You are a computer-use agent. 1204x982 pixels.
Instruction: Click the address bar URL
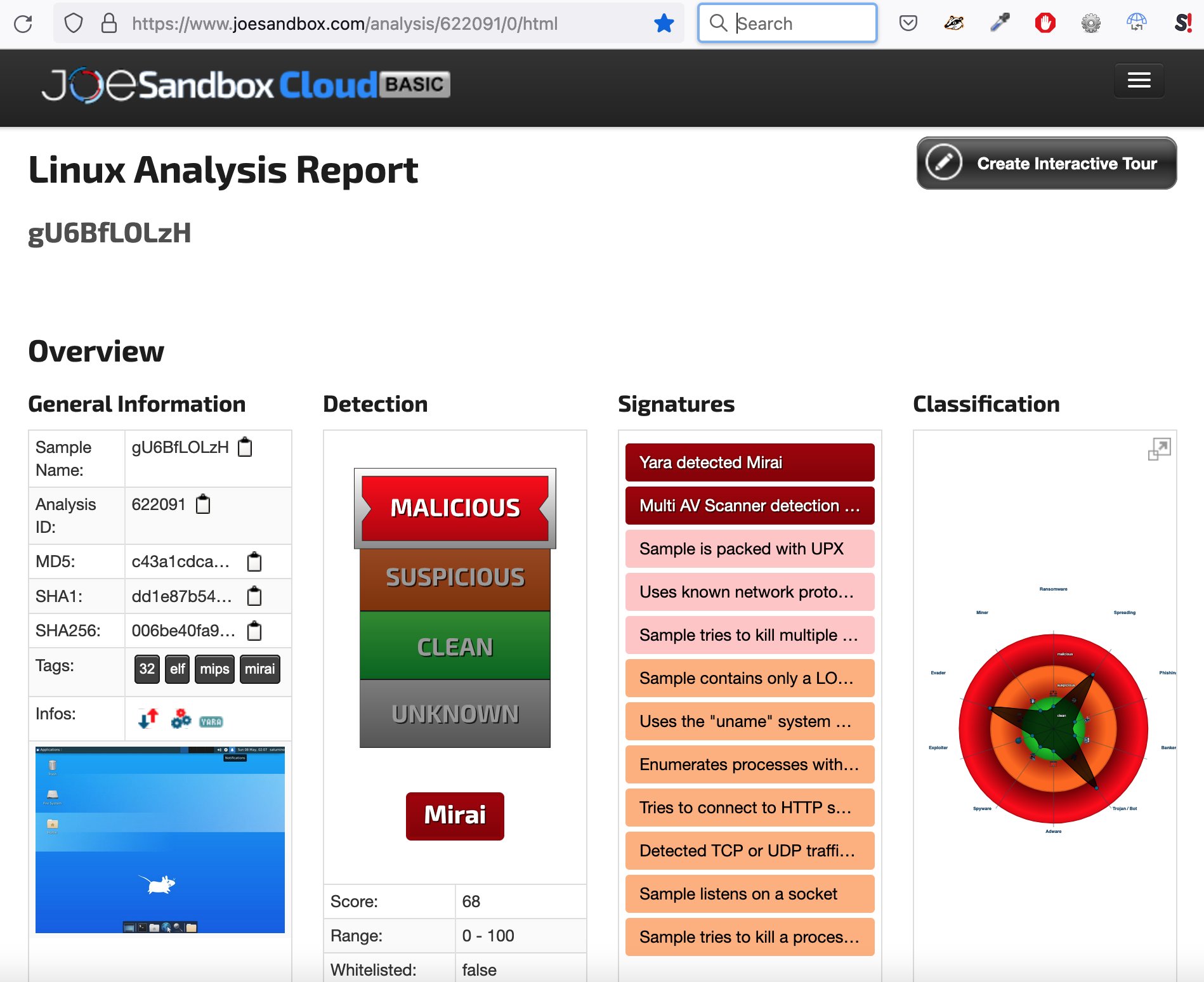(345, 24)
